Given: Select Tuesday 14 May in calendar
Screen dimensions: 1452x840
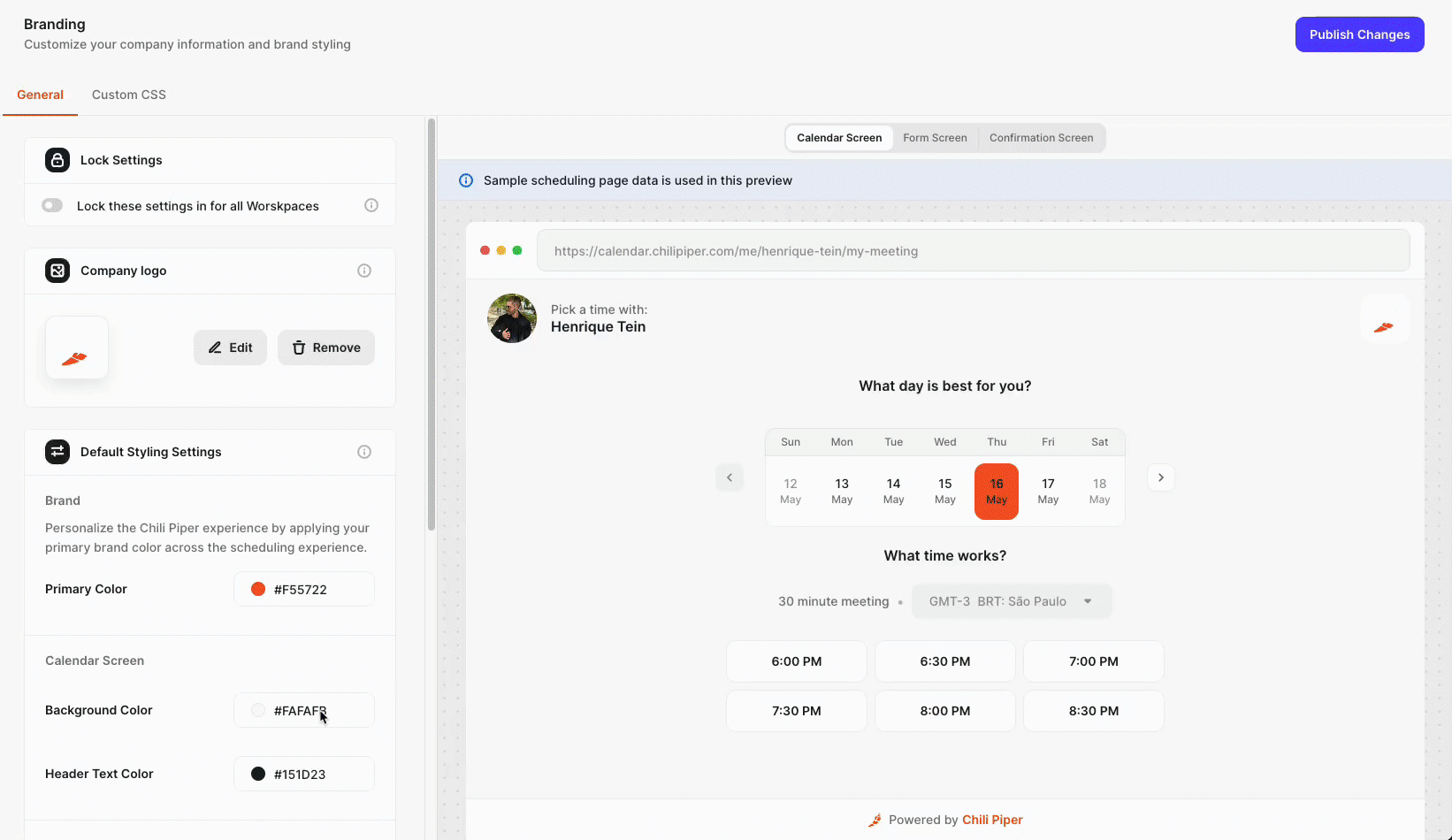Looking at the screenshot, I should pos(894,491).
